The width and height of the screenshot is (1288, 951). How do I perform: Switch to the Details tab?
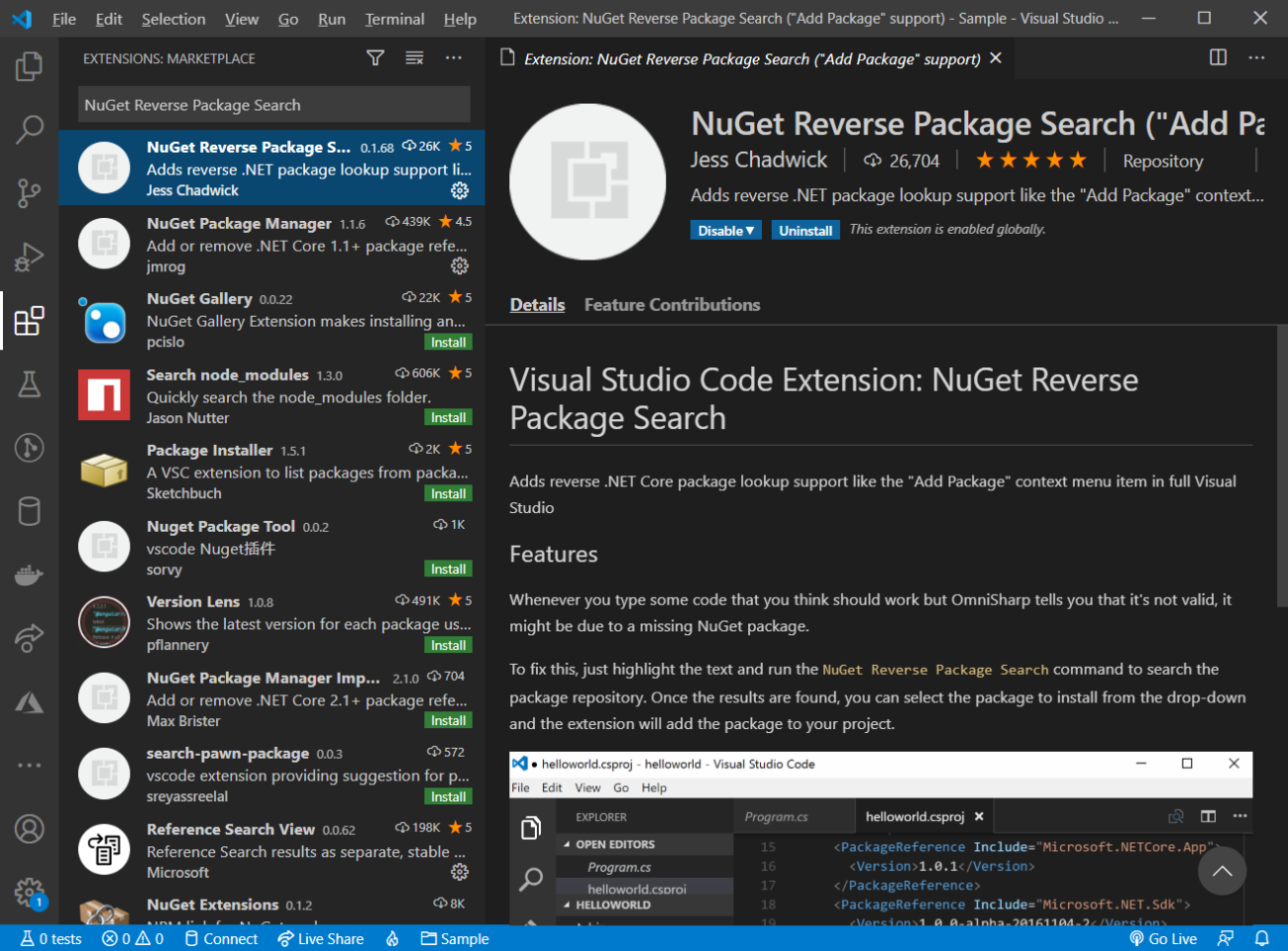pos(537,304)
